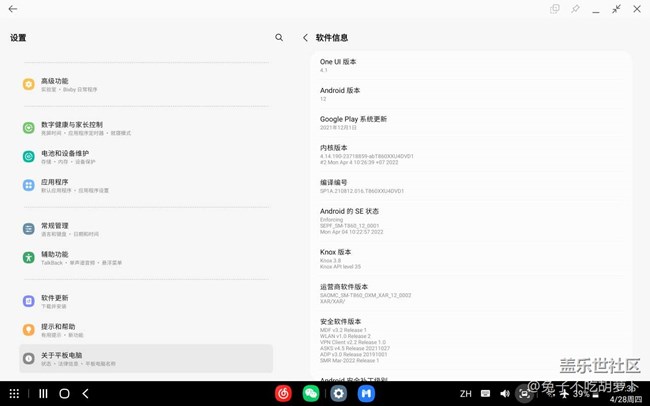Click the top-left back arrow

coord(13,9)
